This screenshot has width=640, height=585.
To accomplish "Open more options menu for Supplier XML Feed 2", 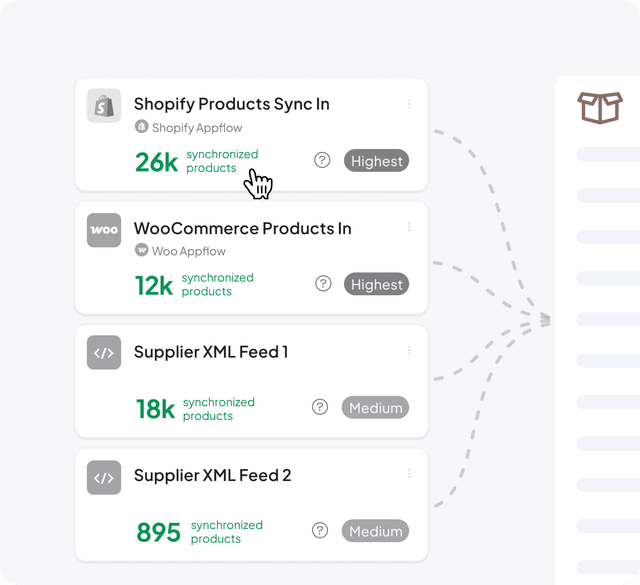I will coord(409,474).
